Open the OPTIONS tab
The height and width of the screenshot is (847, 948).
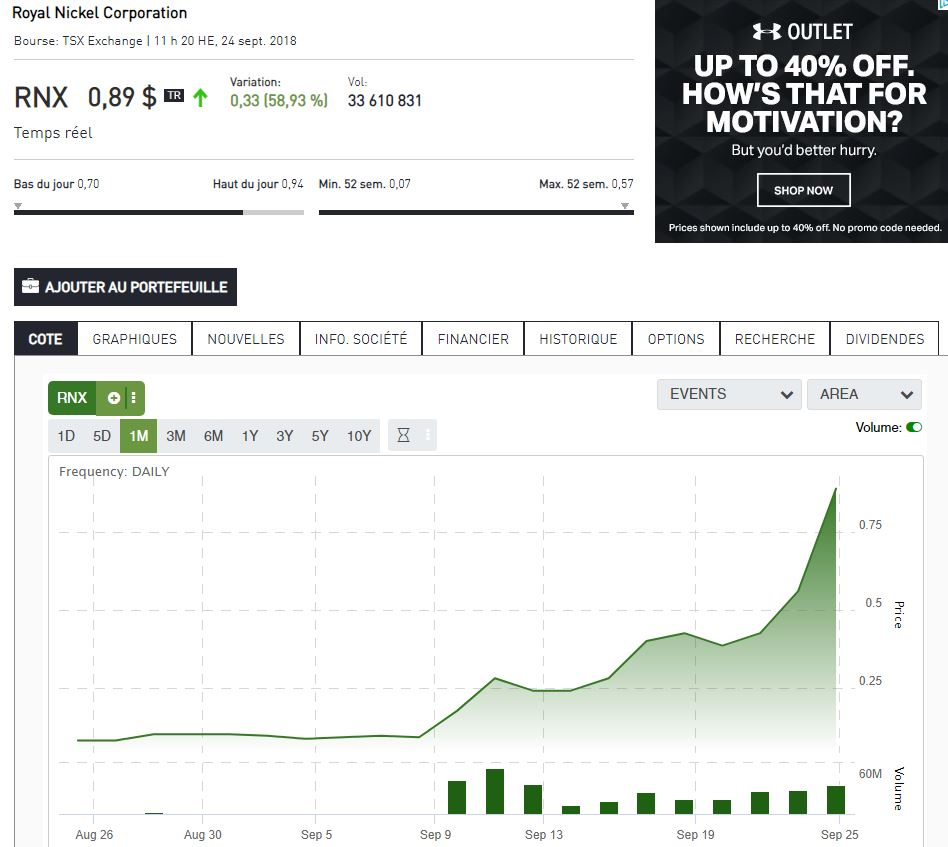[x=676, y=339]
